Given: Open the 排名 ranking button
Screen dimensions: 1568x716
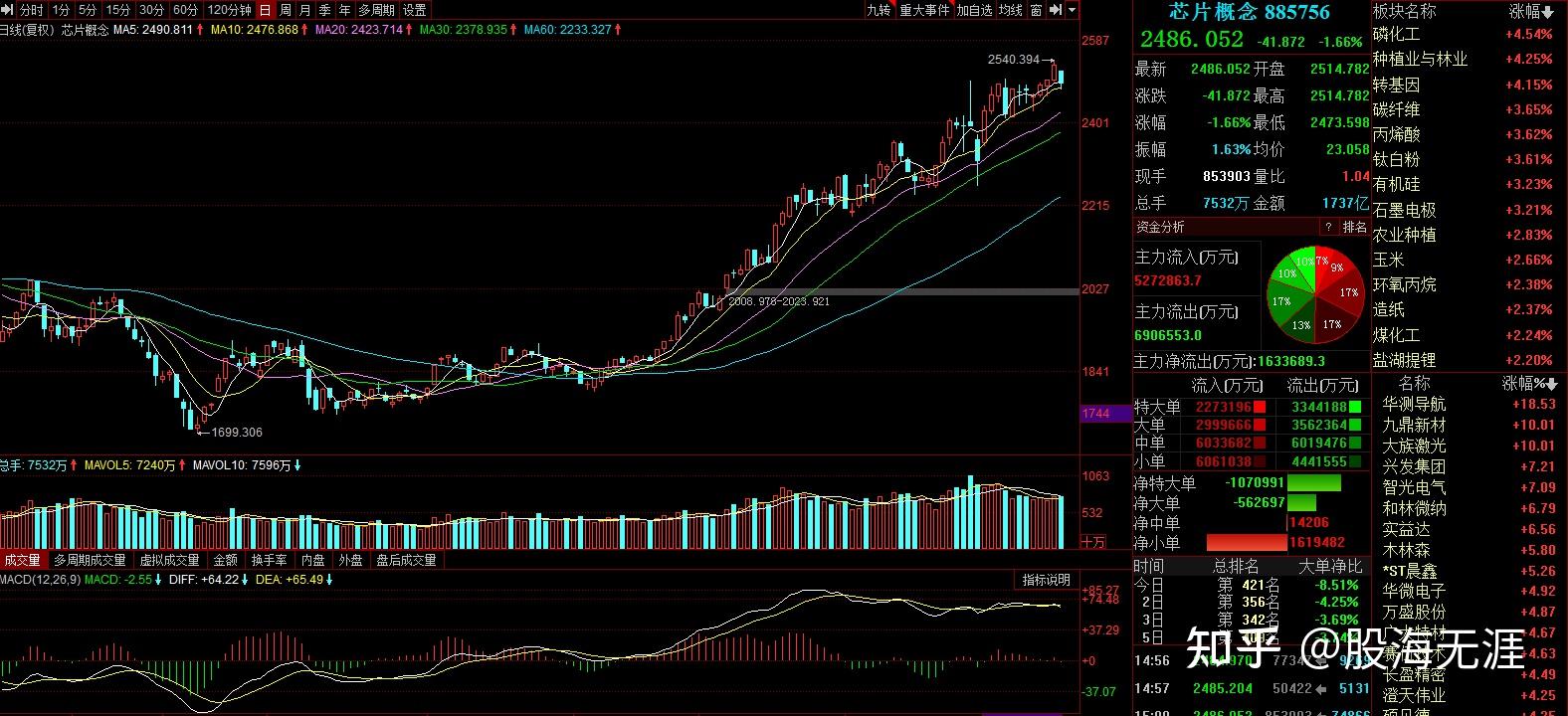Looking at the screenshot, I should point(1354,228).
